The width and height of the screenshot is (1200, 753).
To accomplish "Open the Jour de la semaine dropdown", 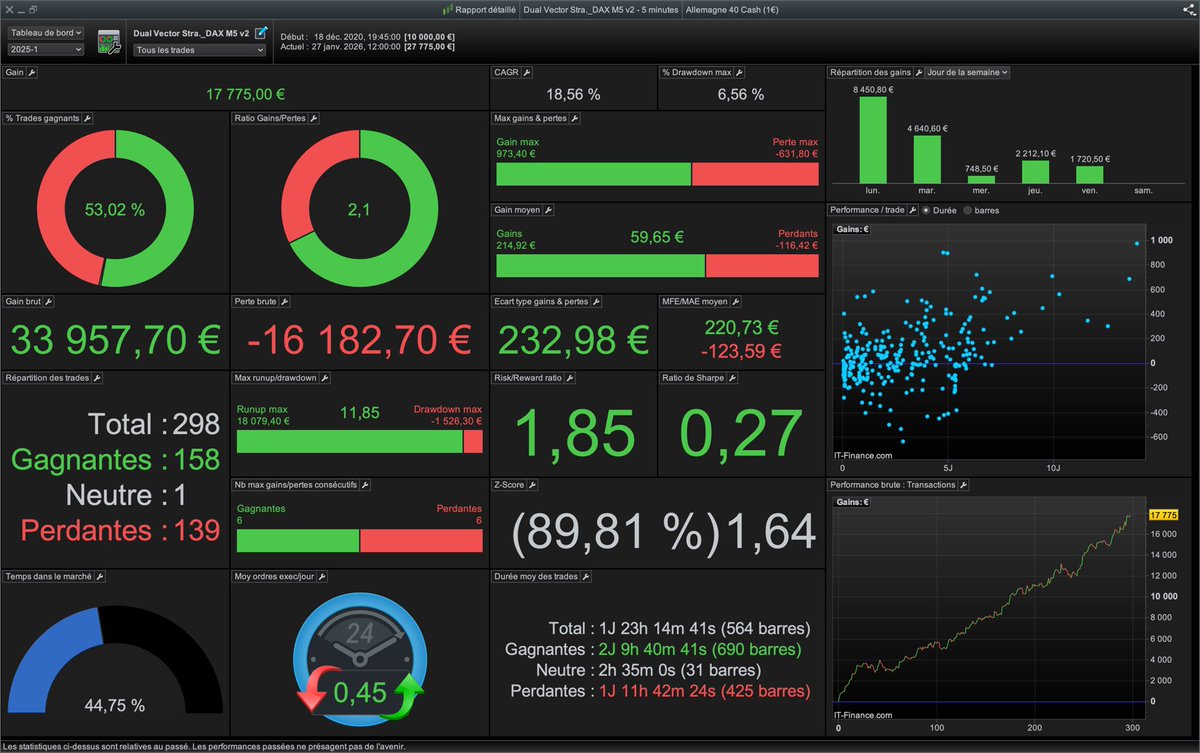I will (x=967, y=72).
